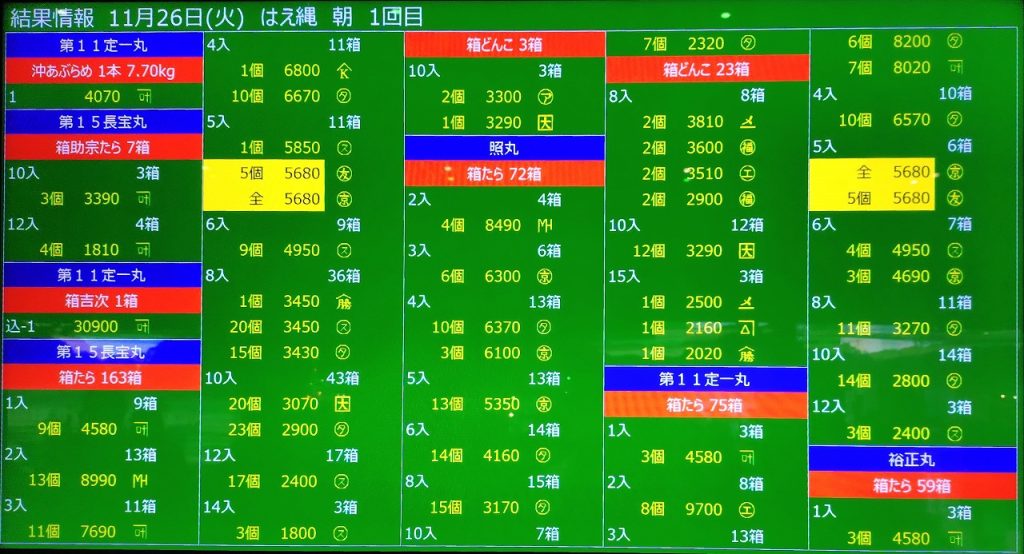Click the red 箱どんこ 23箱 bar
Image resolution: width=1024 pixels, height=554 pixels.
pyautogui.click(x=706, y=70)
